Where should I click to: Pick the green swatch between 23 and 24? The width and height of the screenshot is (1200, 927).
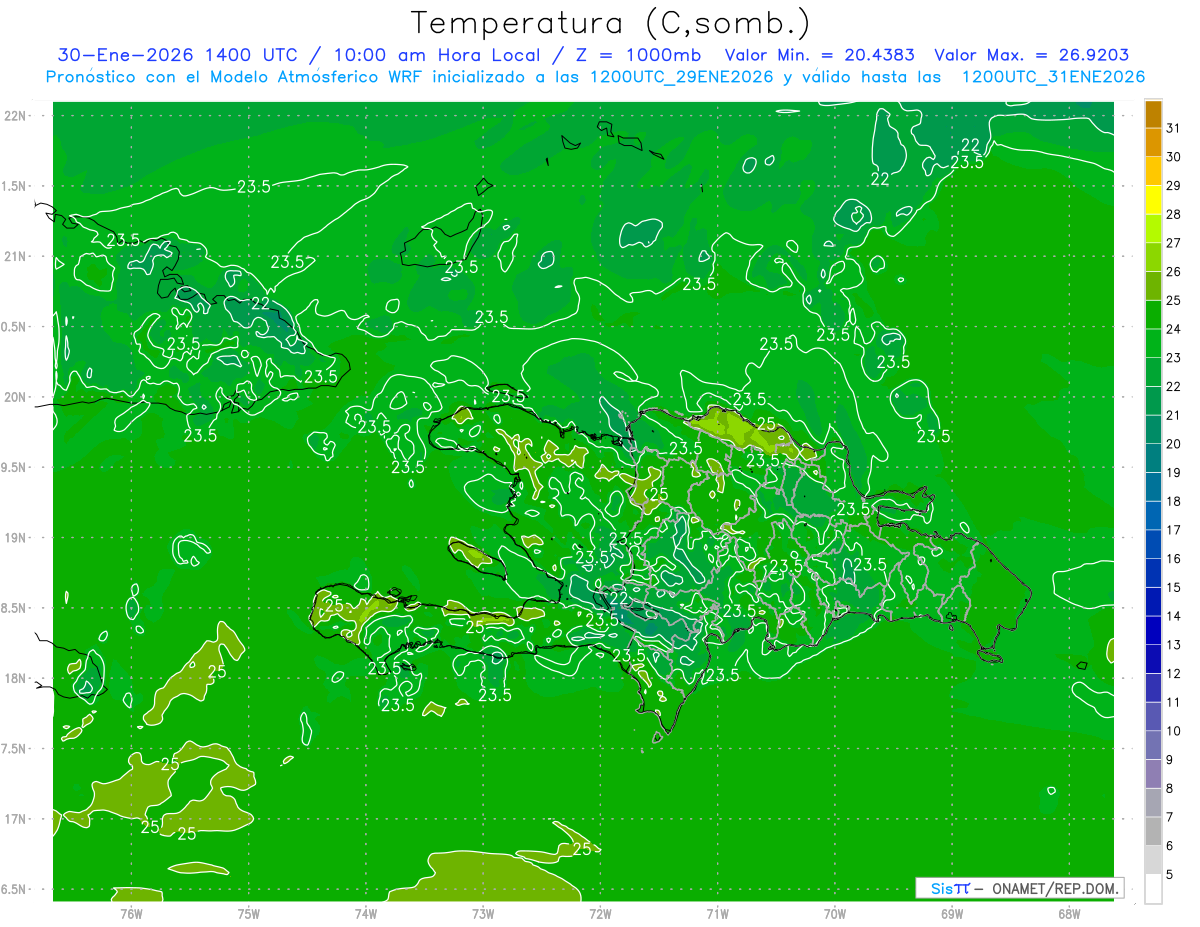[x=1153, y=343]
